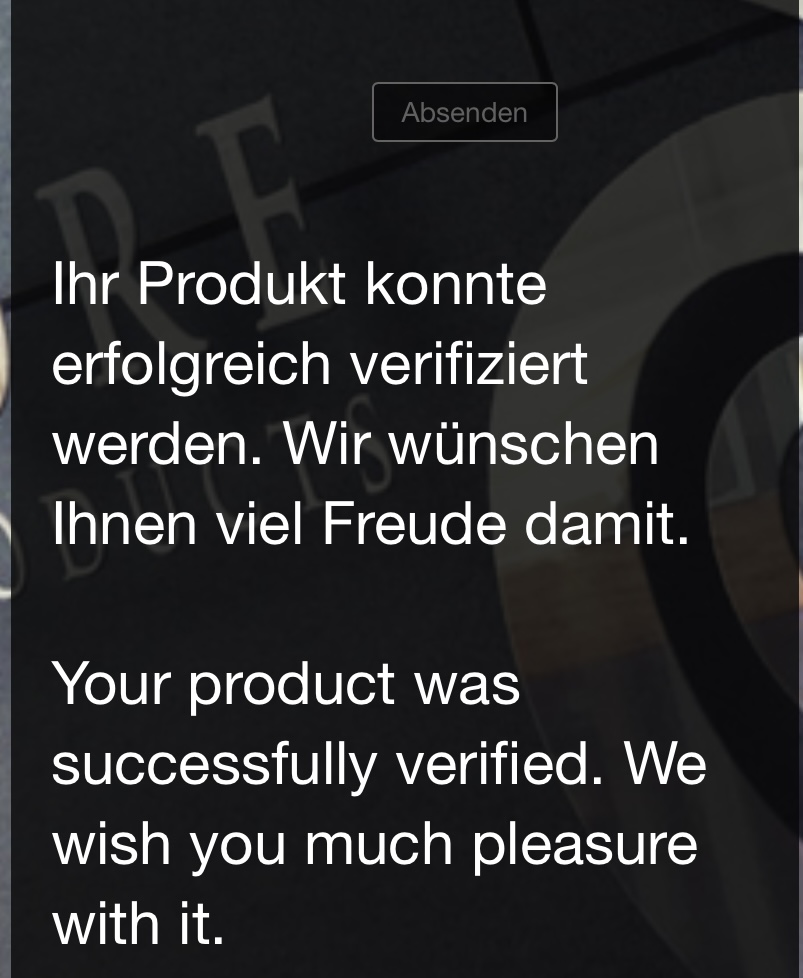The width and height of the screenshot is (803, 978).
Task: Click the Absenden button
Action: tap(464, 112)
